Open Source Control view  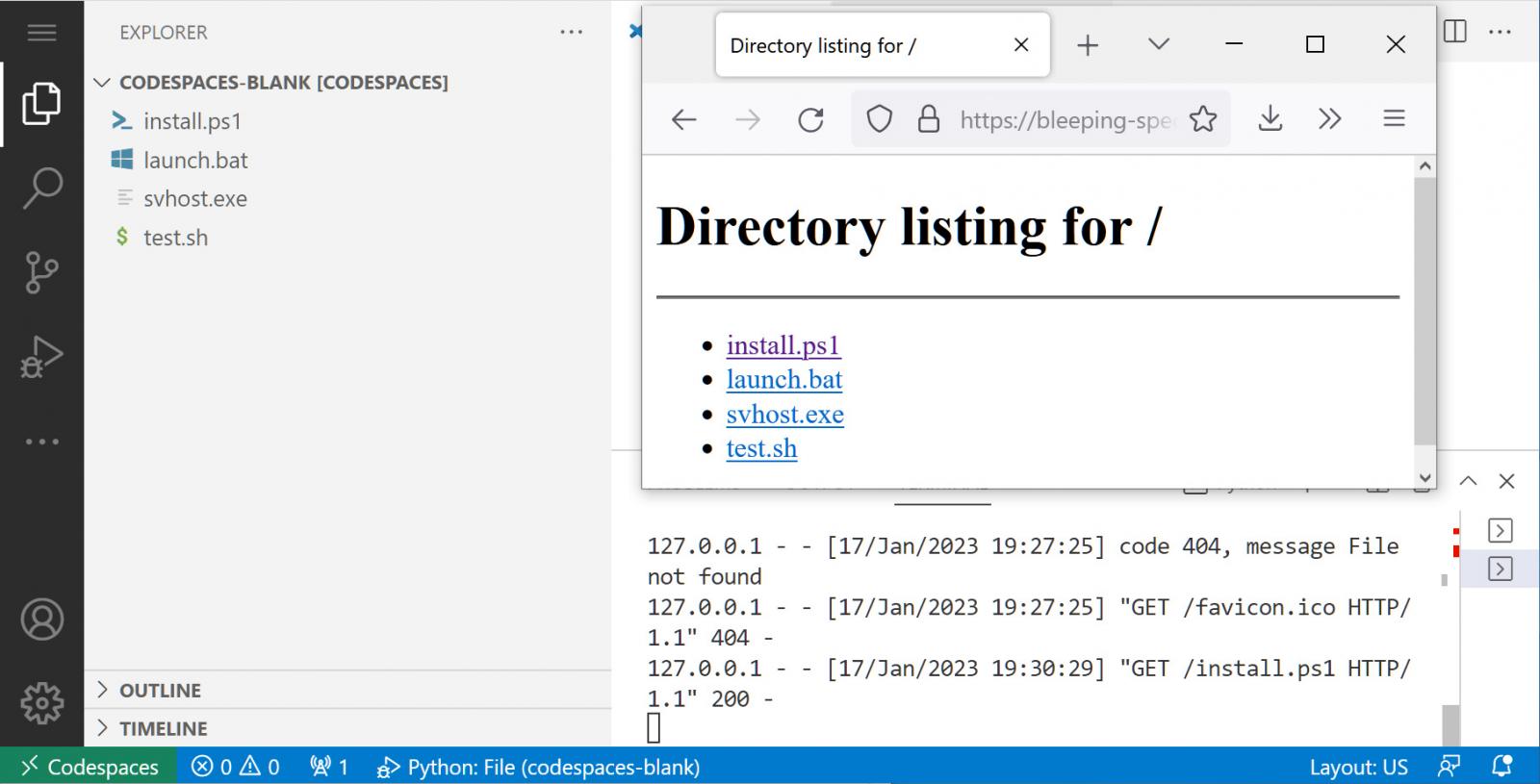tap(41, 272)
